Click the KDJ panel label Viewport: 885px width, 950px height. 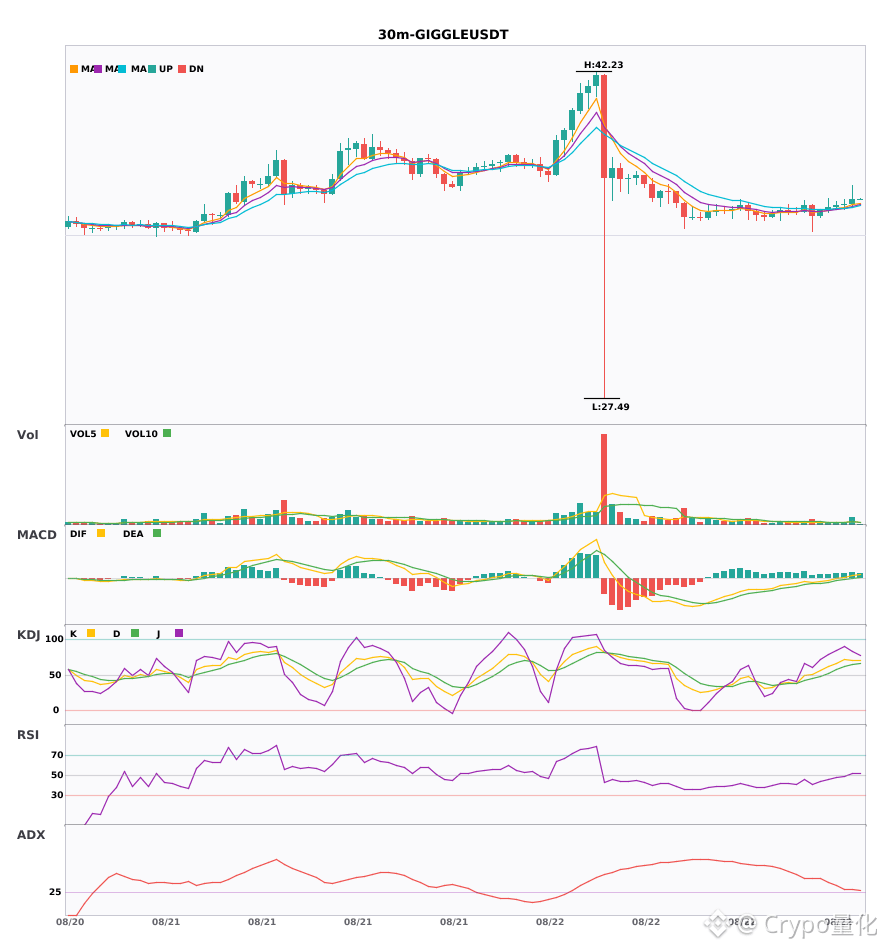pyautogui.click(x=28, y=635)
